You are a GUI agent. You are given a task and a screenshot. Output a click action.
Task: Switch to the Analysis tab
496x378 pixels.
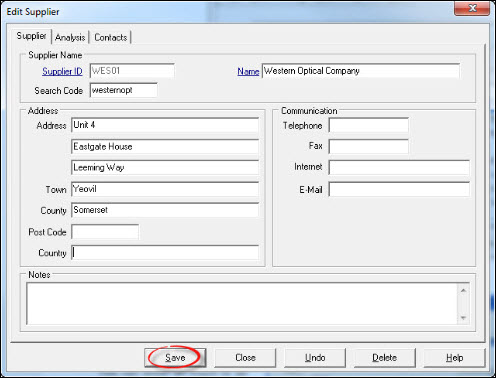point(70,37)
